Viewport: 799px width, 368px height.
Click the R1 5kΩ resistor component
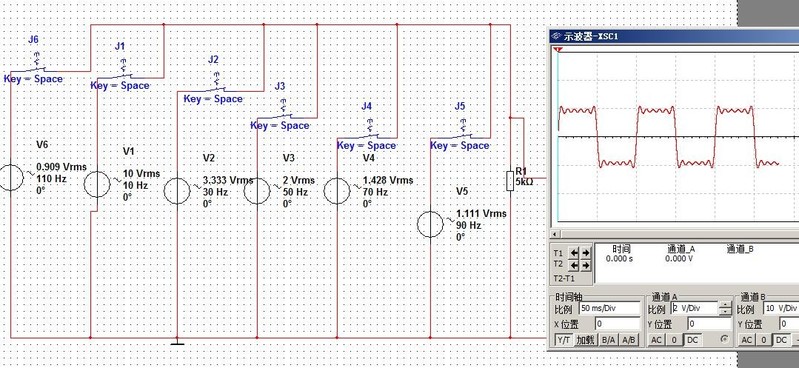pyautogui.click(x=510, y=181)
